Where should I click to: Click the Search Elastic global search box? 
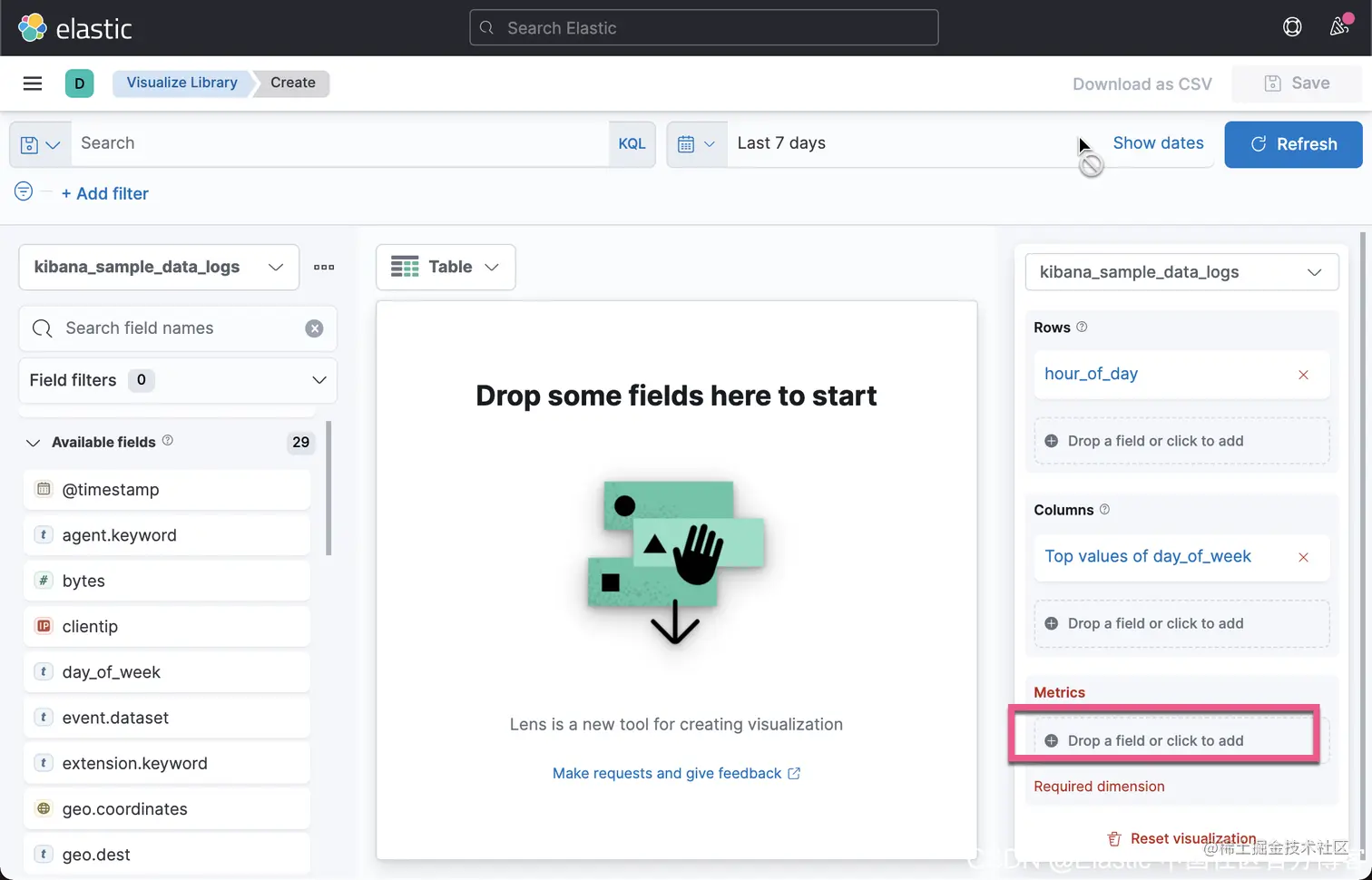click(703, 28)
